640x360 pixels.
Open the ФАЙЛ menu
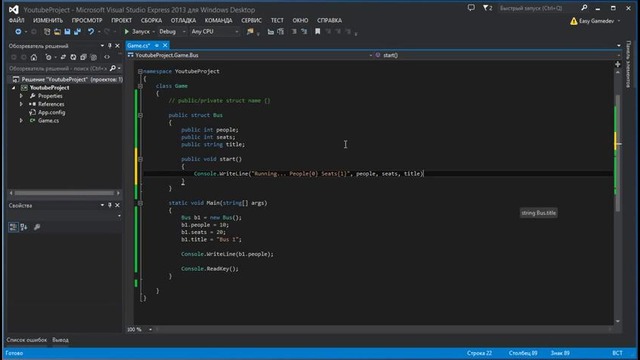click(x=16, y=20)
